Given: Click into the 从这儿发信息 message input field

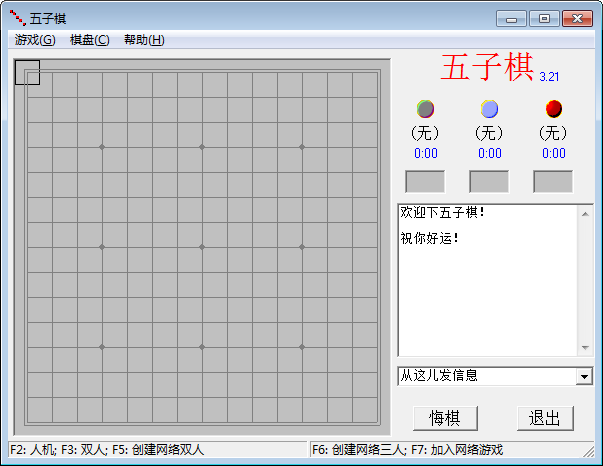Looking at the screenshot, I should [487, 376].
